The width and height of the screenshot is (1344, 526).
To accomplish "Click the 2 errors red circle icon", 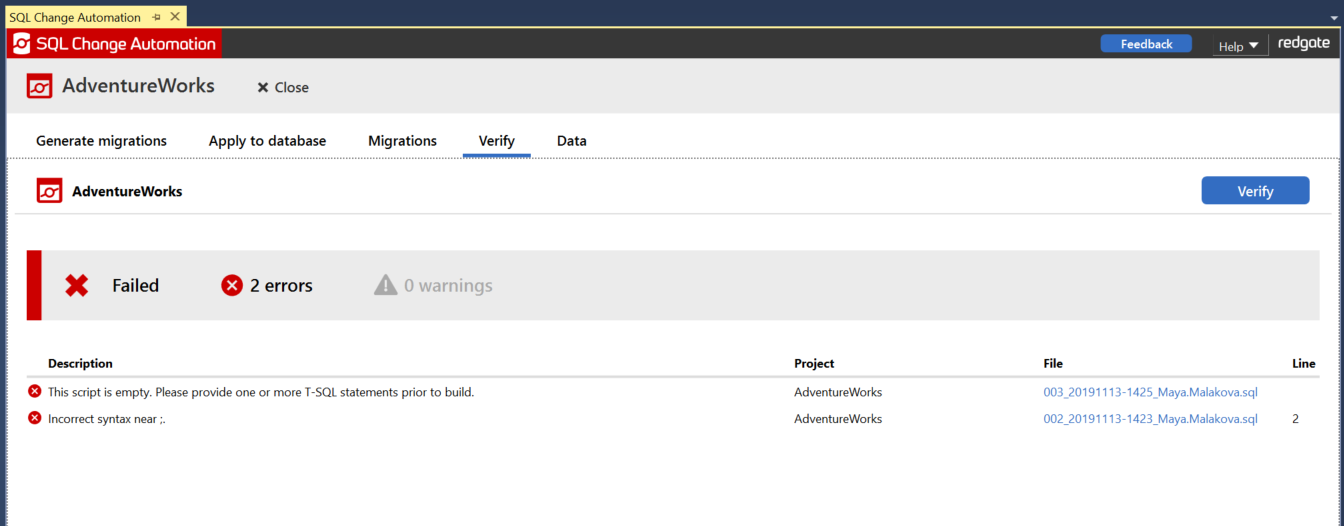I will 232,286.
